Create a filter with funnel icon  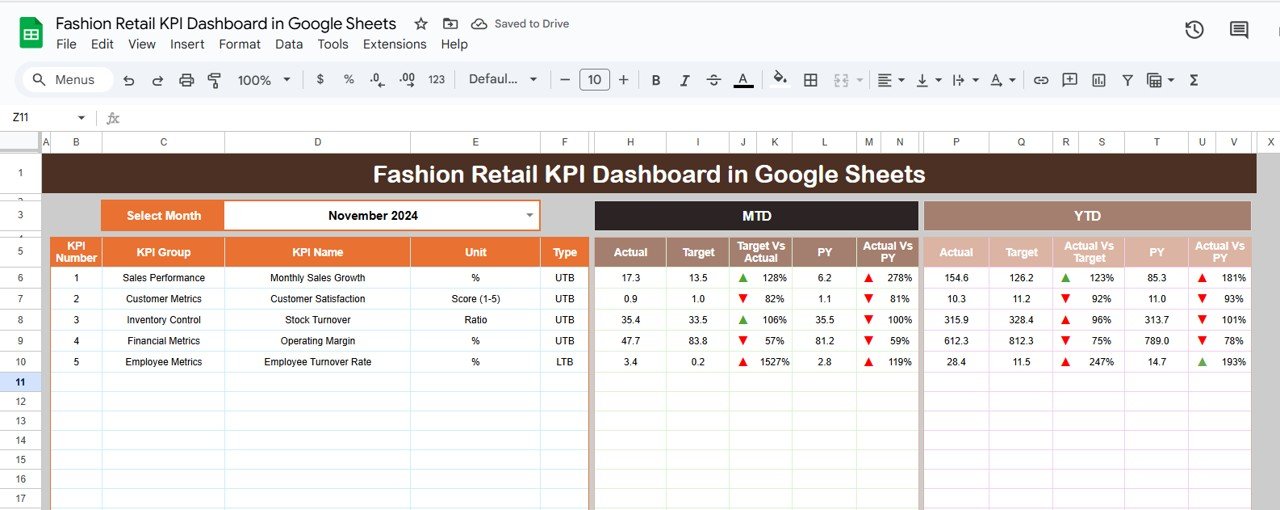pos(1127,80)
